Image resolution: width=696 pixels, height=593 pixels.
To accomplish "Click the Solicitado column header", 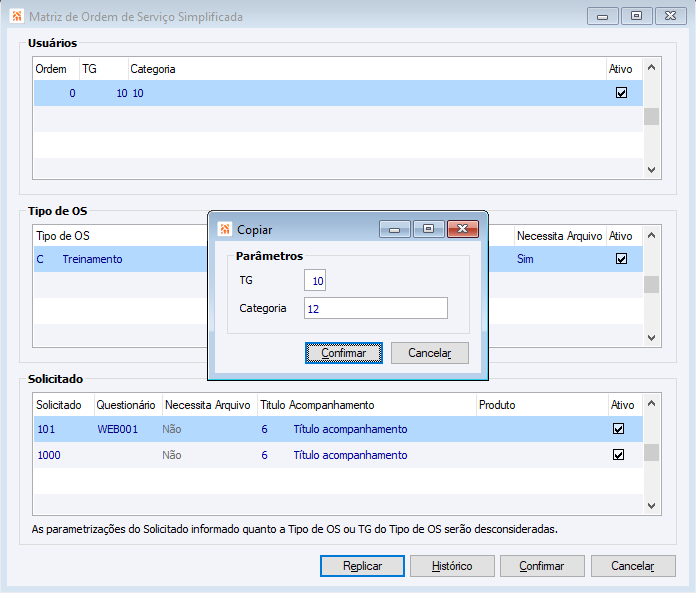I will click(x=64, y=405).
